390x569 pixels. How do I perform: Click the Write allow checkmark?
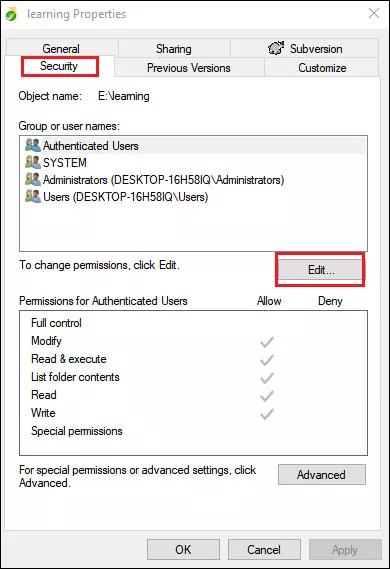[267, 414]
